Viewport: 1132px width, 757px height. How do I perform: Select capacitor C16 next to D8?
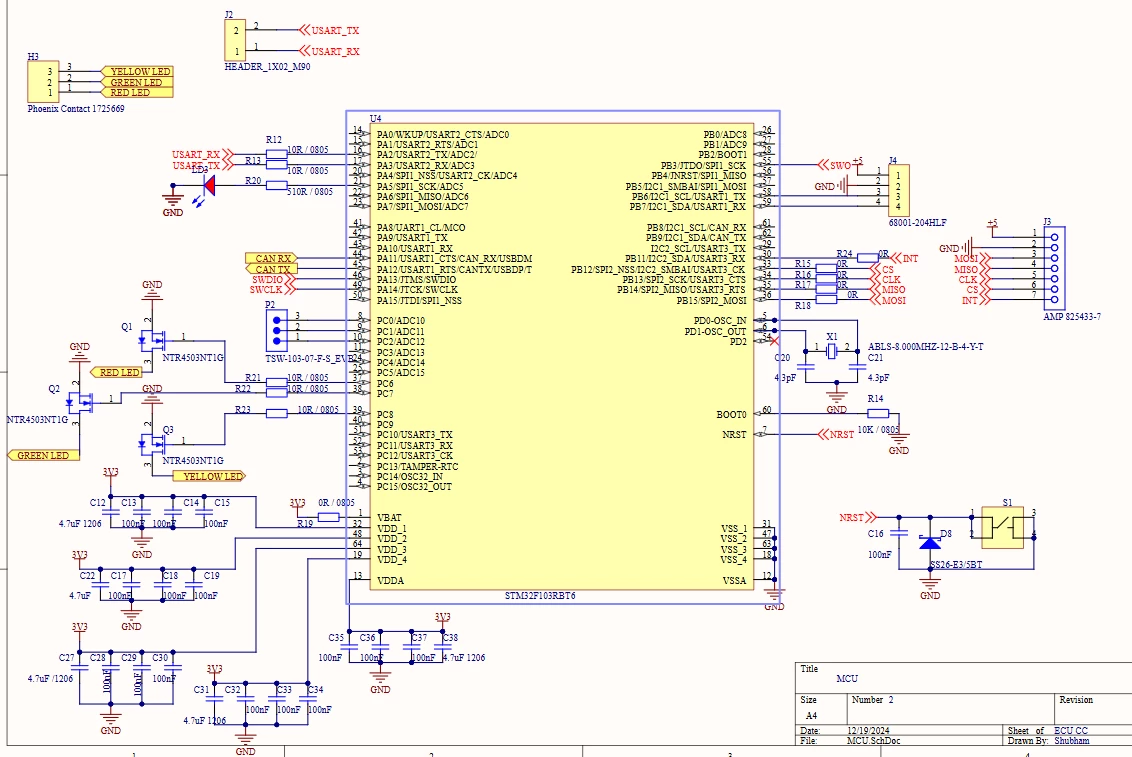(899, 533)
